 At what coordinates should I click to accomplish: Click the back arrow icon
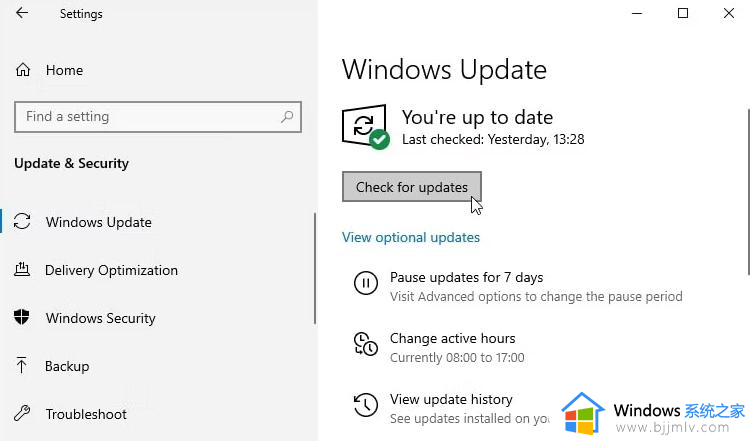(22, 13)
